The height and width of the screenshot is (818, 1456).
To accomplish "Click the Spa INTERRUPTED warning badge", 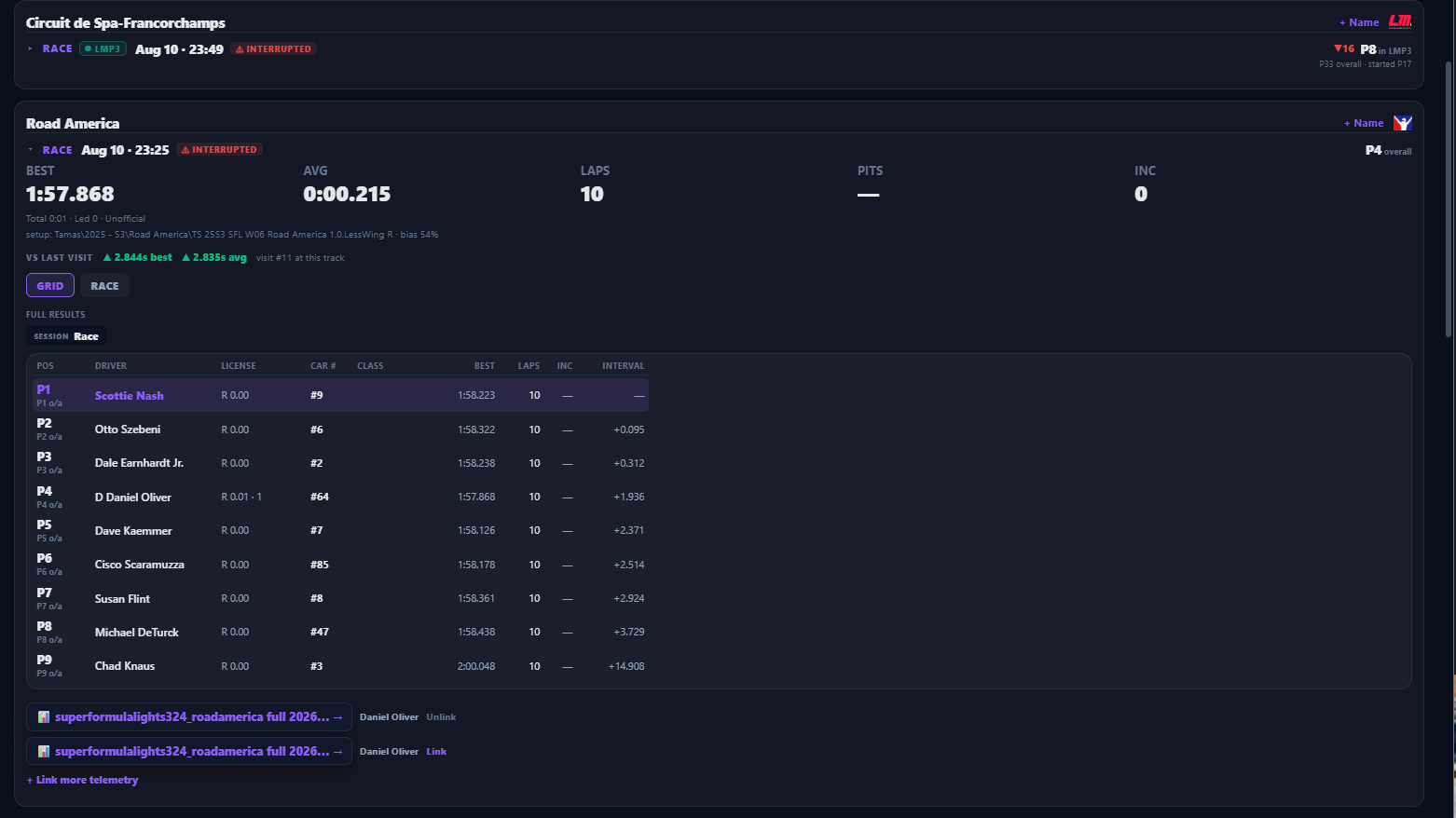I will pos(274,49).
